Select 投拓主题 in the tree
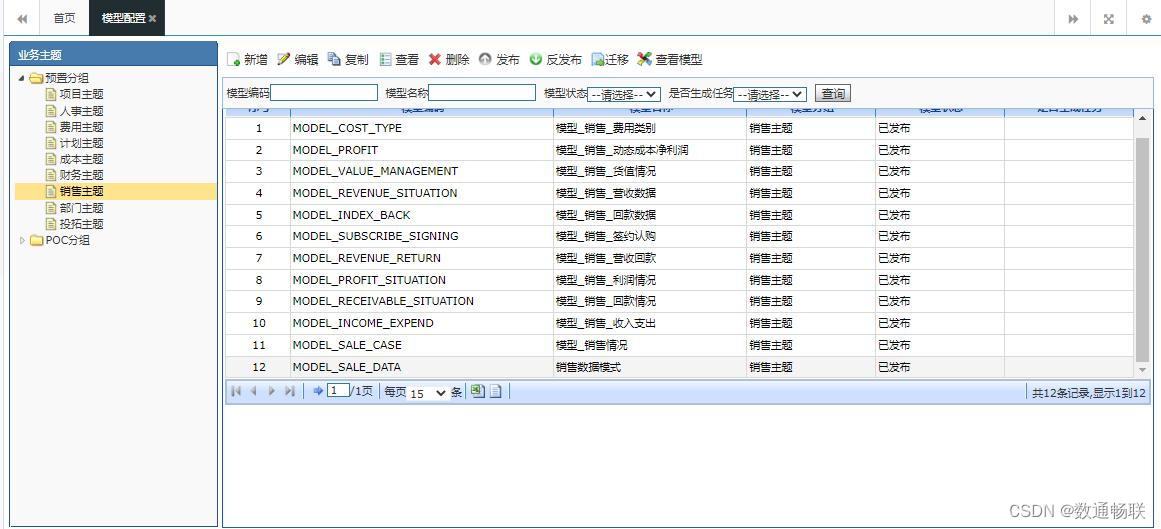 pyautogui.click(x=81, y=224)
